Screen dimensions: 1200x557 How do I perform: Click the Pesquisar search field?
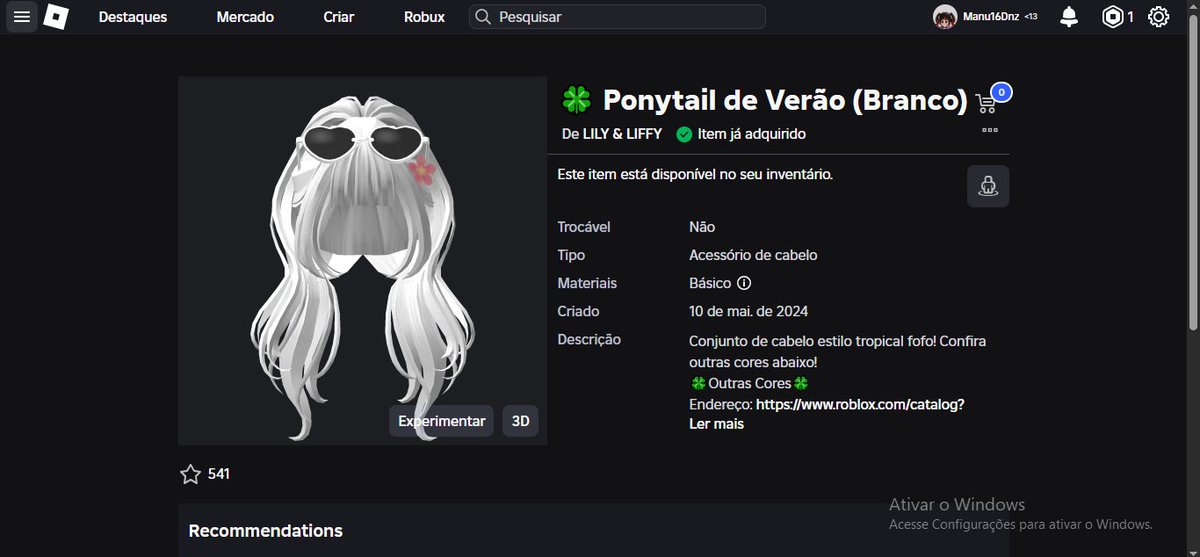[617, 17]
